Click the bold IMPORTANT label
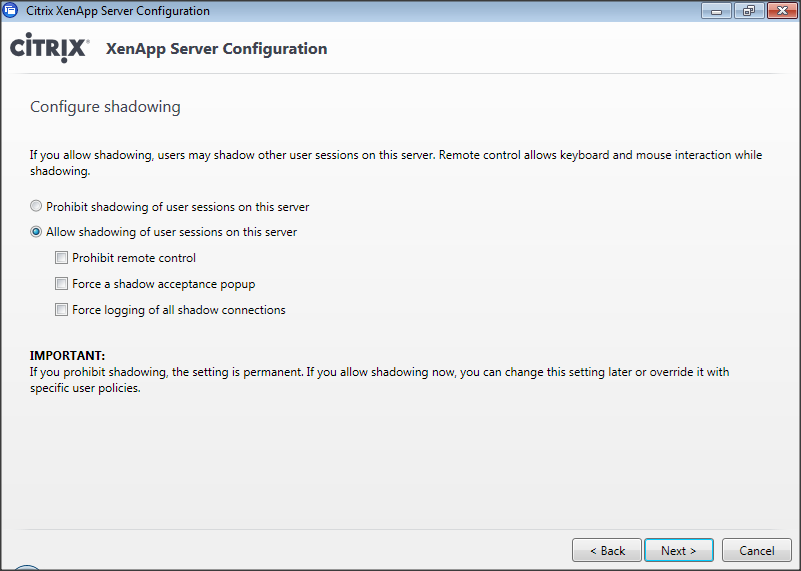This screenshot has height=571, width=801. [x=67, y=356]
